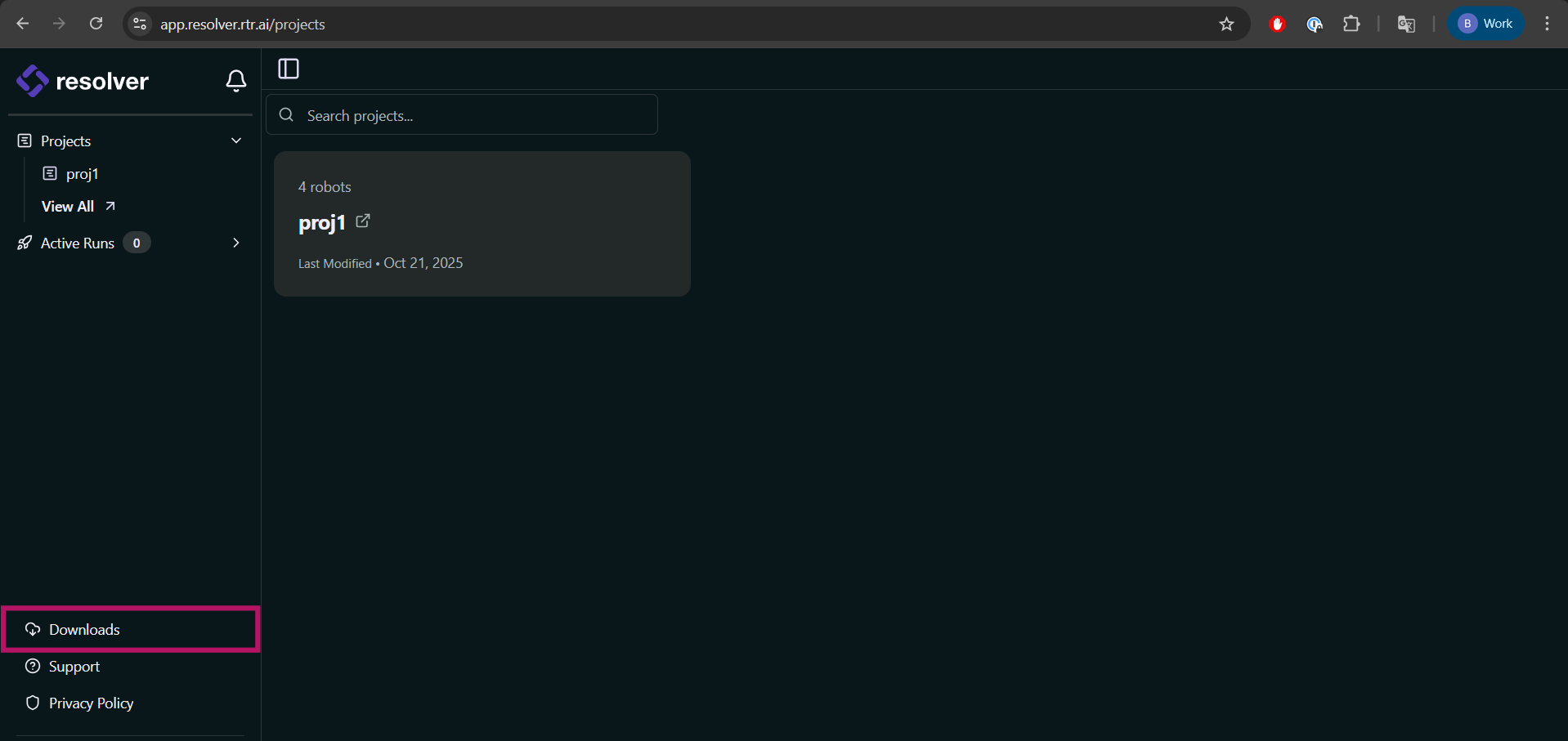Click the Active Runs rocket icon

[25, 243]
